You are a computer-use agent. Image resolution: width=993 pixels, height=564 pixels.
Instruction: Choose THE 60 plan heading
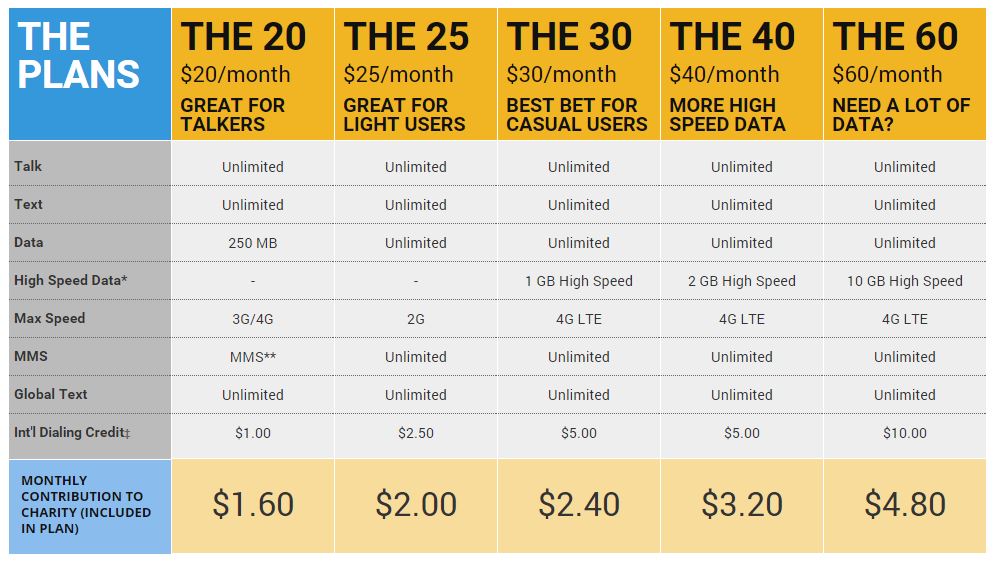coord(895,38)
